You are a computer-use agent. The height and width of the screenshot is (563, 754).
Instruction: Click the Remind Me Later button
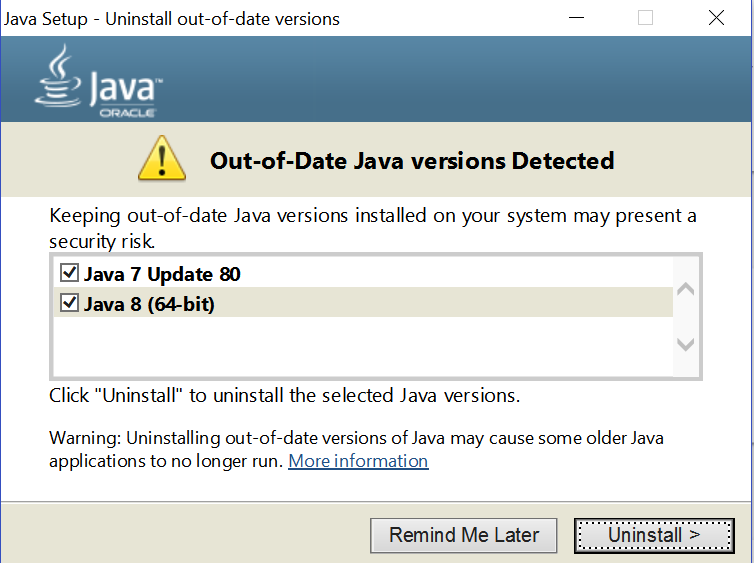[x=464, y=535]
